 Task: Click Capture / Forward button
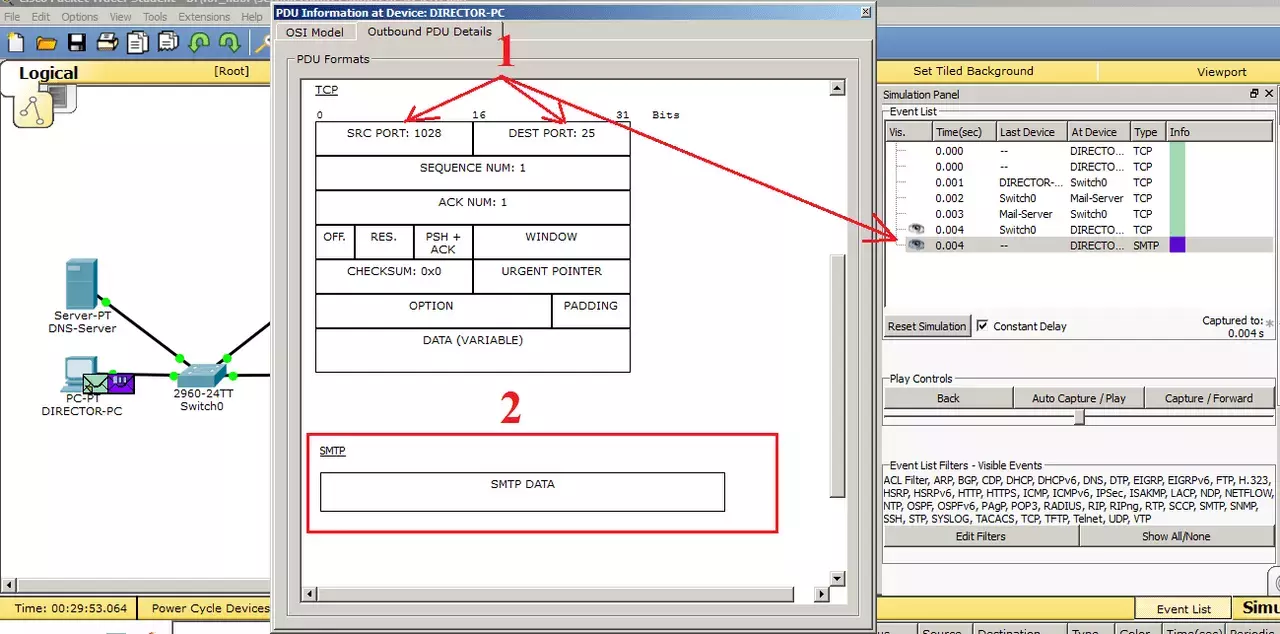coord(1209,398)
